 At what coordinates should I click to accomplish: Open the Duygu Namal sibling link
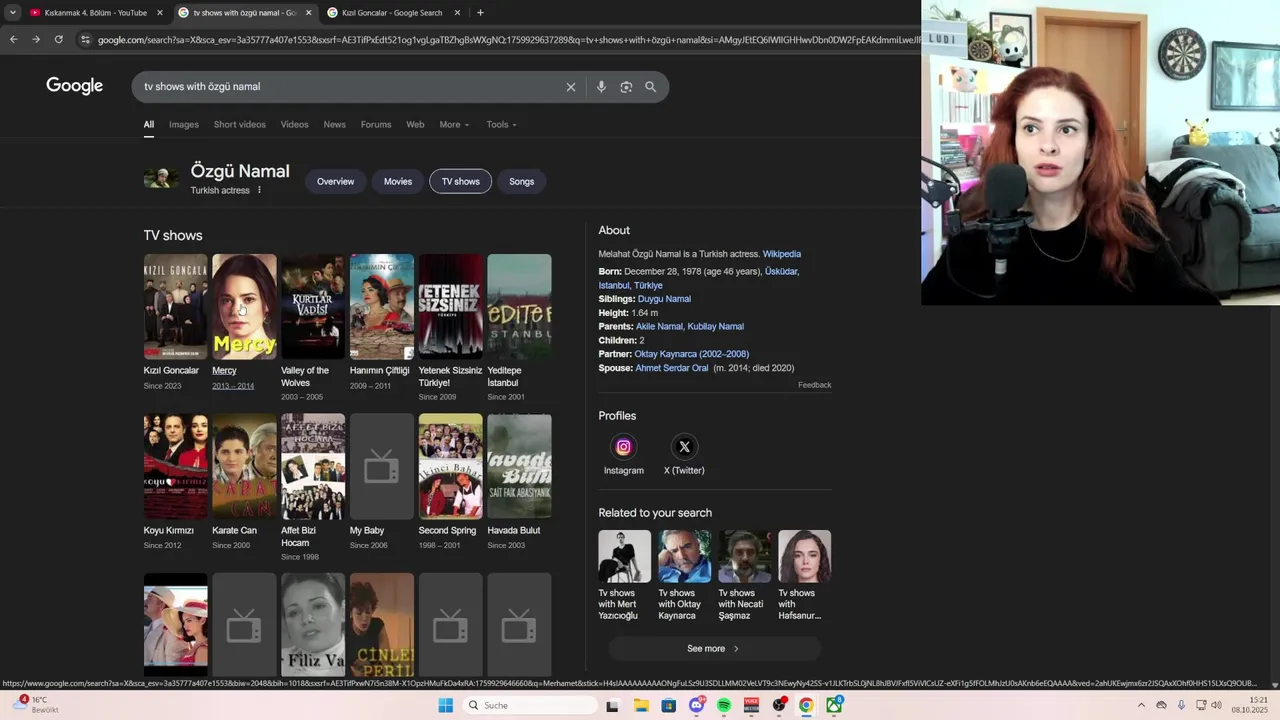(664, 299)
